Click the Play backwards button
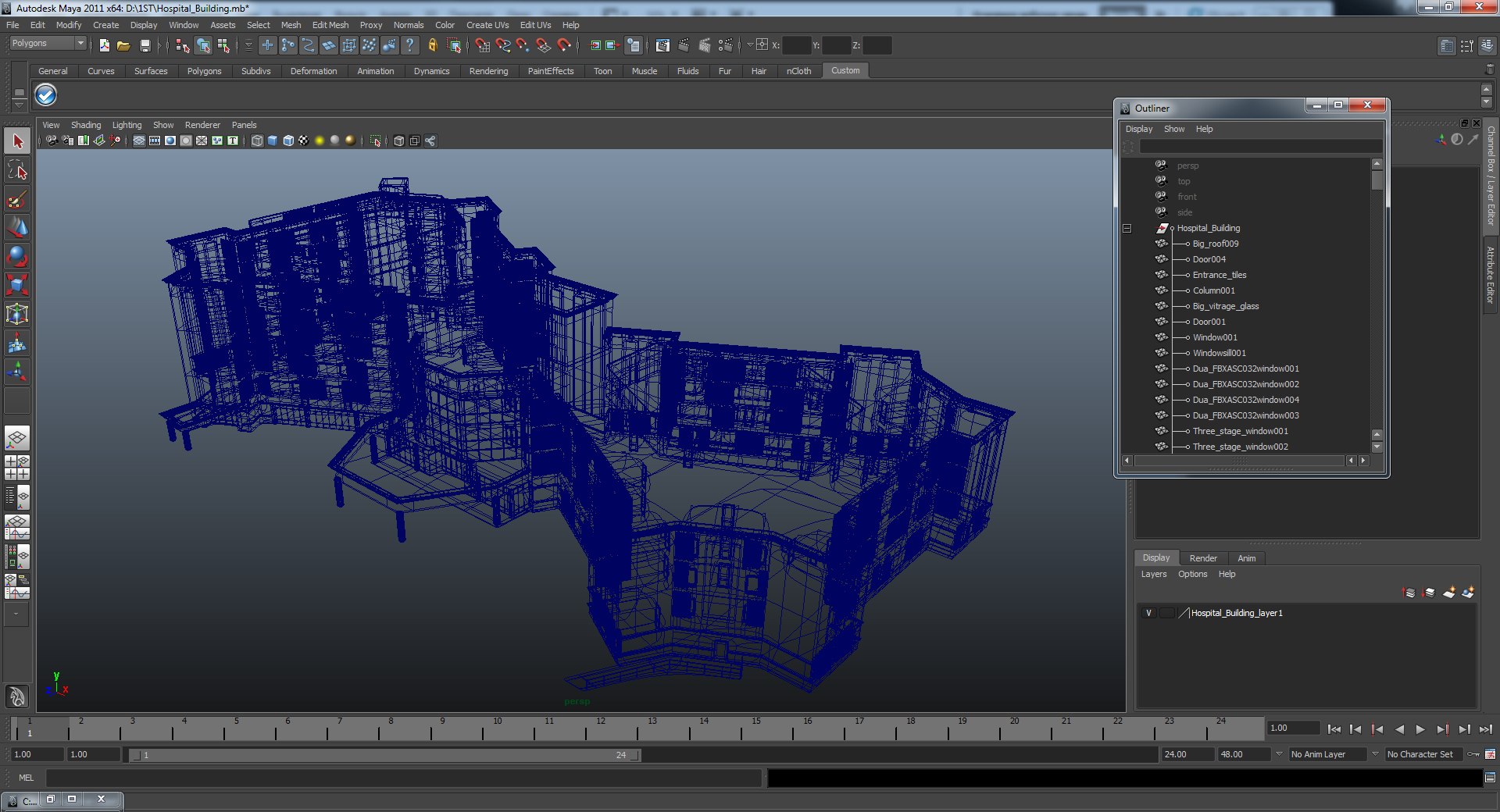This screenshot has height=812, width=1500. [1399, 729]
